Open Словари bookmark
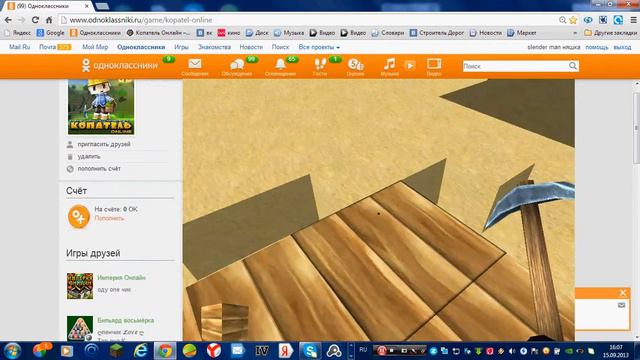This screenshot has width=640, height=360. coord(388,33)
